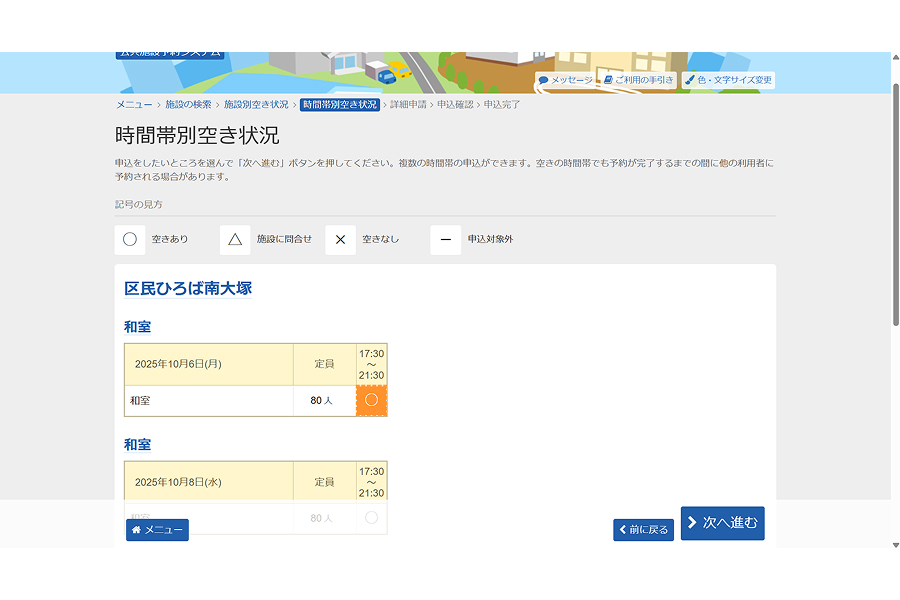Click the 施設に問合せ triangle legend icon
The width and height of the screenshot is (900, 600).
(235, 240)
